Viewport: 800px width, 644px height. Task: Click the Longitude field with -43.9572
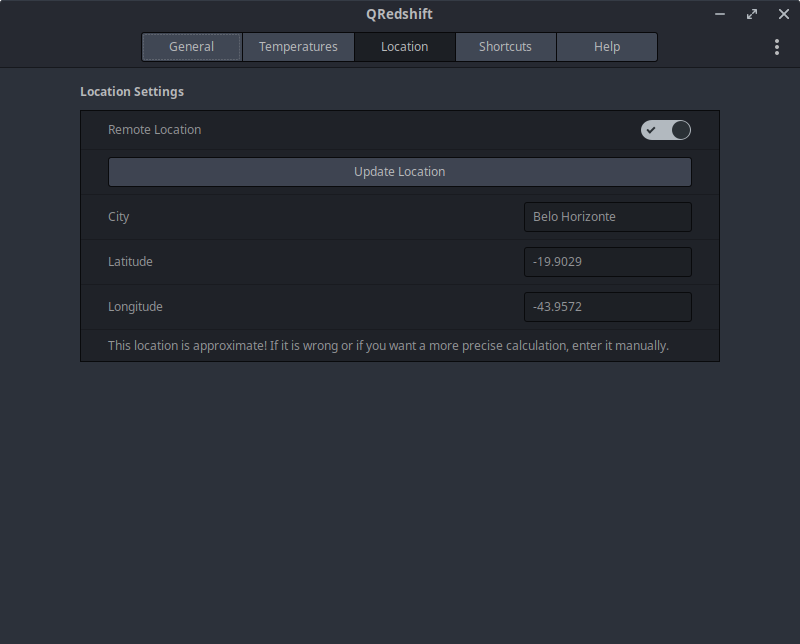click(x=608, y=307)
